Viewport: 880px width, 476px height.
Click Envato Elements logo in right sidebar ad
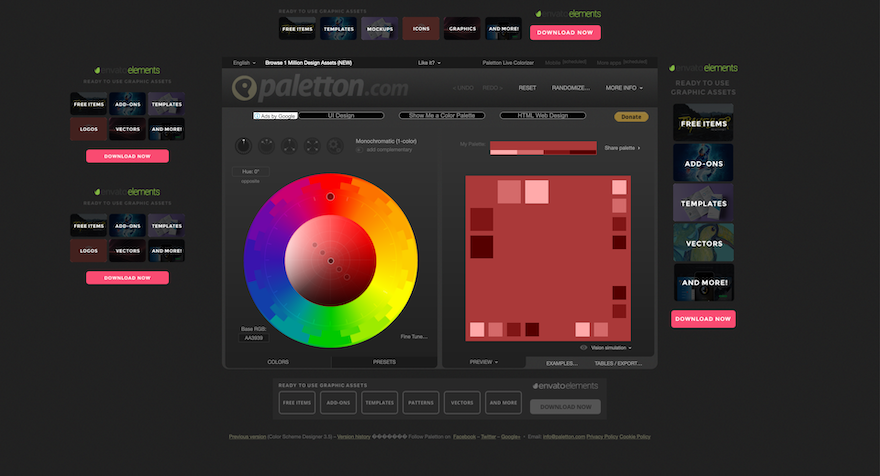703,68
